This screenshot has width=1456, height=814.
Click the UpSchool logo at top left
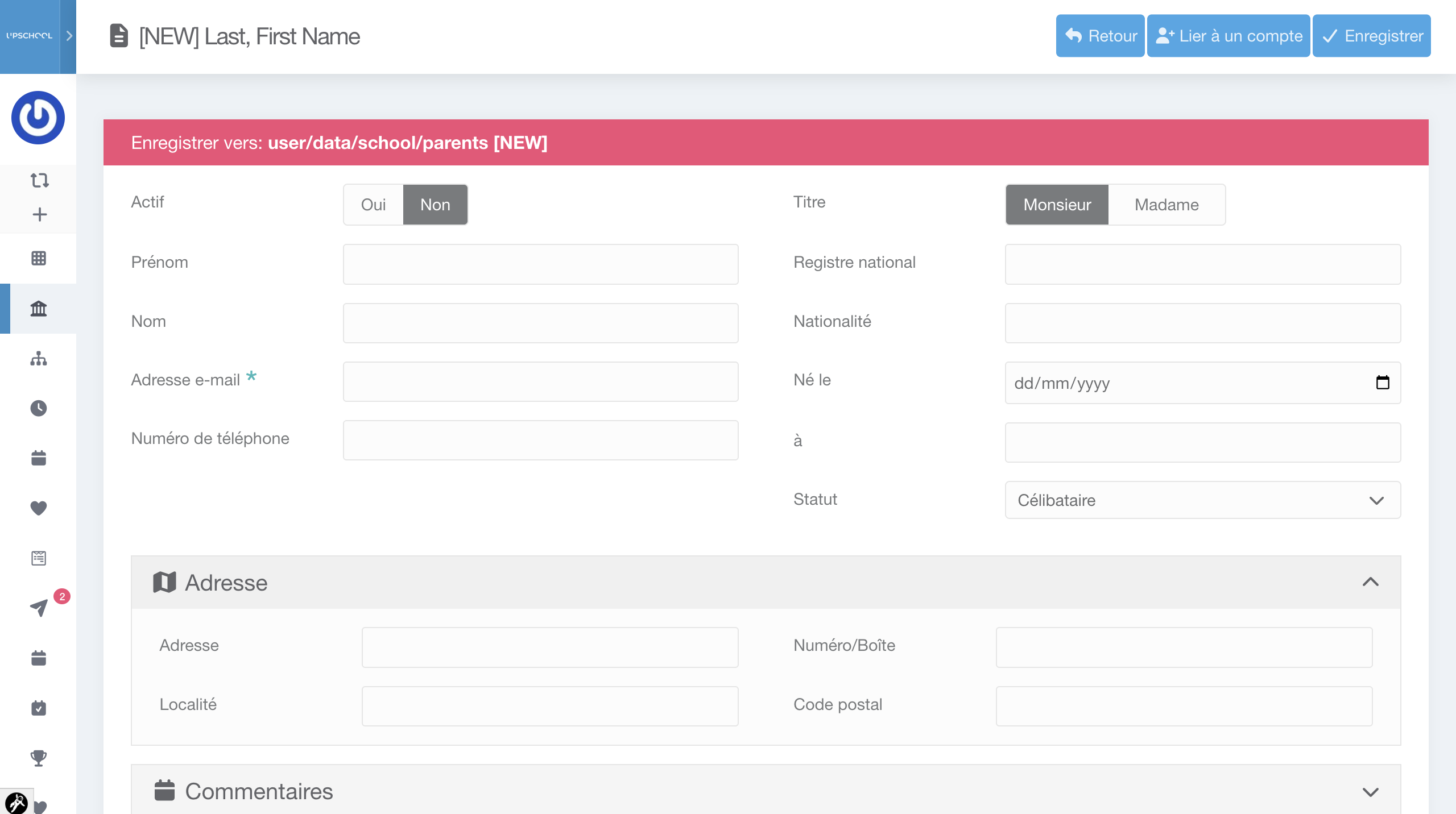[30, 36]
